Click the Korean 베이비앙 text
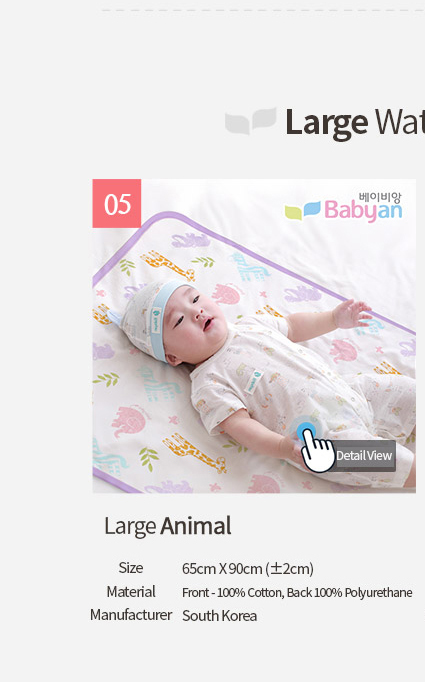The image size is (425, 682). click(380, 197)
